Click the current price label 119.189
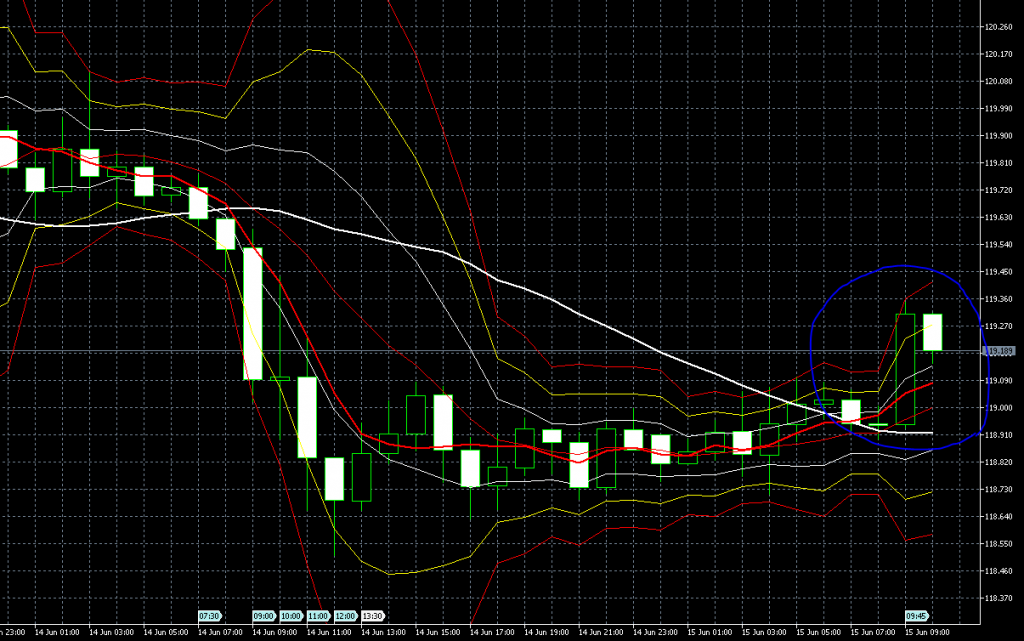 [1000, 351]
